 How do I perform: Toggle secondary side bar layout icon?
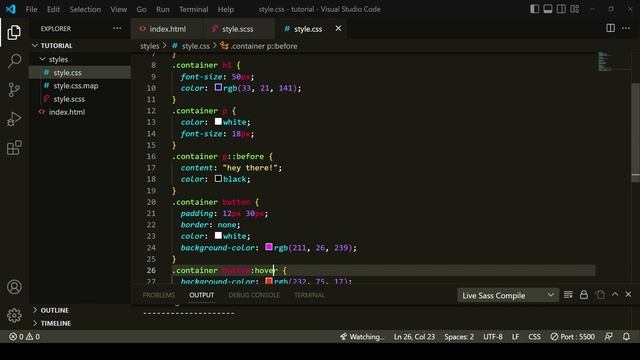click(x=561, y=9)
